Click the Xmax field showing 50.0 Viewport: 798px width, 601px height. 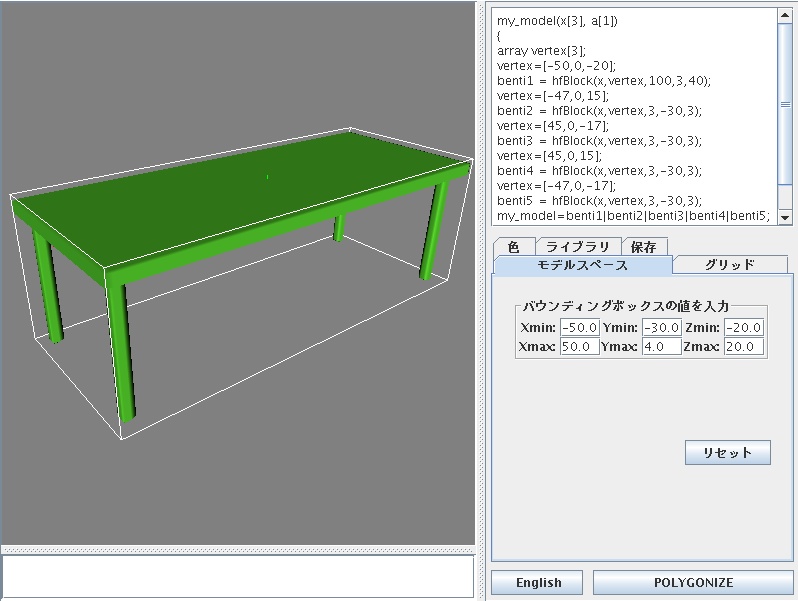tap(579, 347)
